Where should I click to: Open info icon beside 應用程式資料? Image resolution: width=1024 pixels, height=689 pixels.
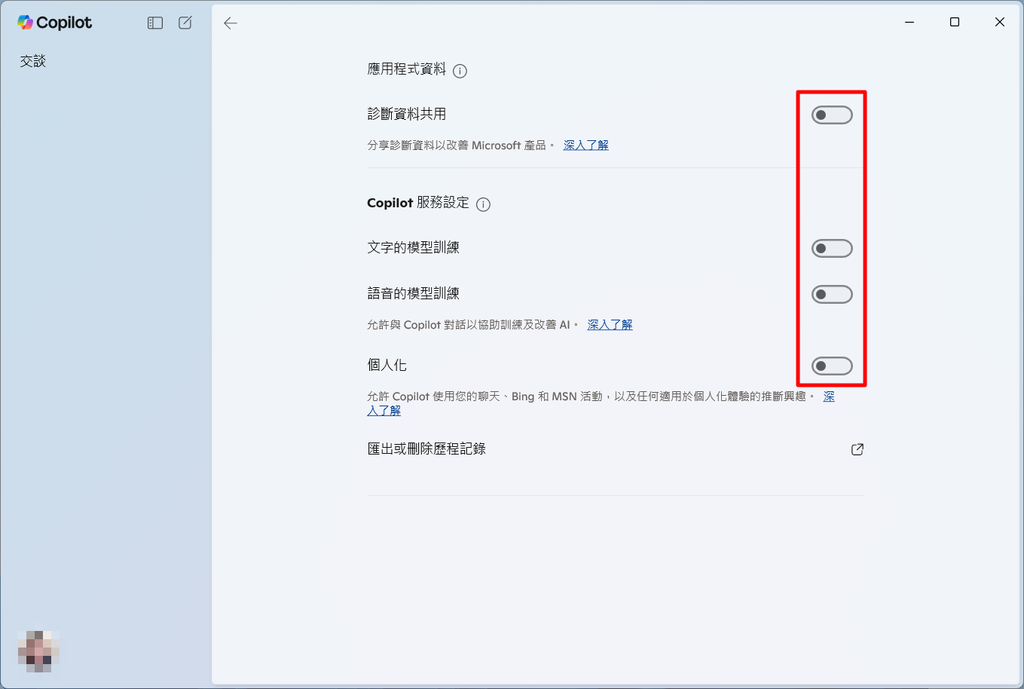click(460, 71)
